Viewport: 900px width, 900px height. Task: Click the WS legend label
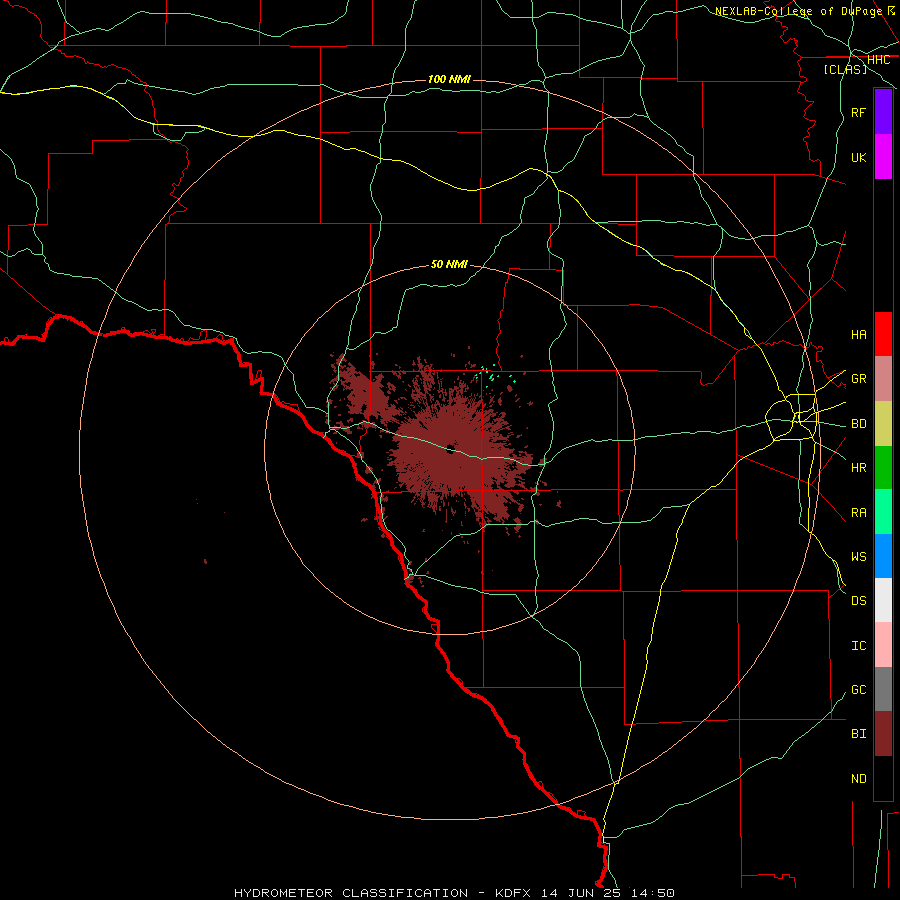coord(858,556)
